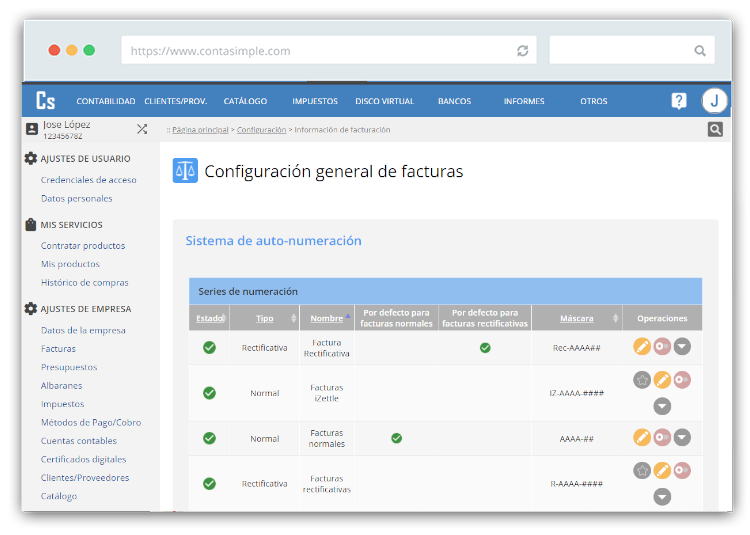Sort table by Nombre column

click(x=327, y=318)
